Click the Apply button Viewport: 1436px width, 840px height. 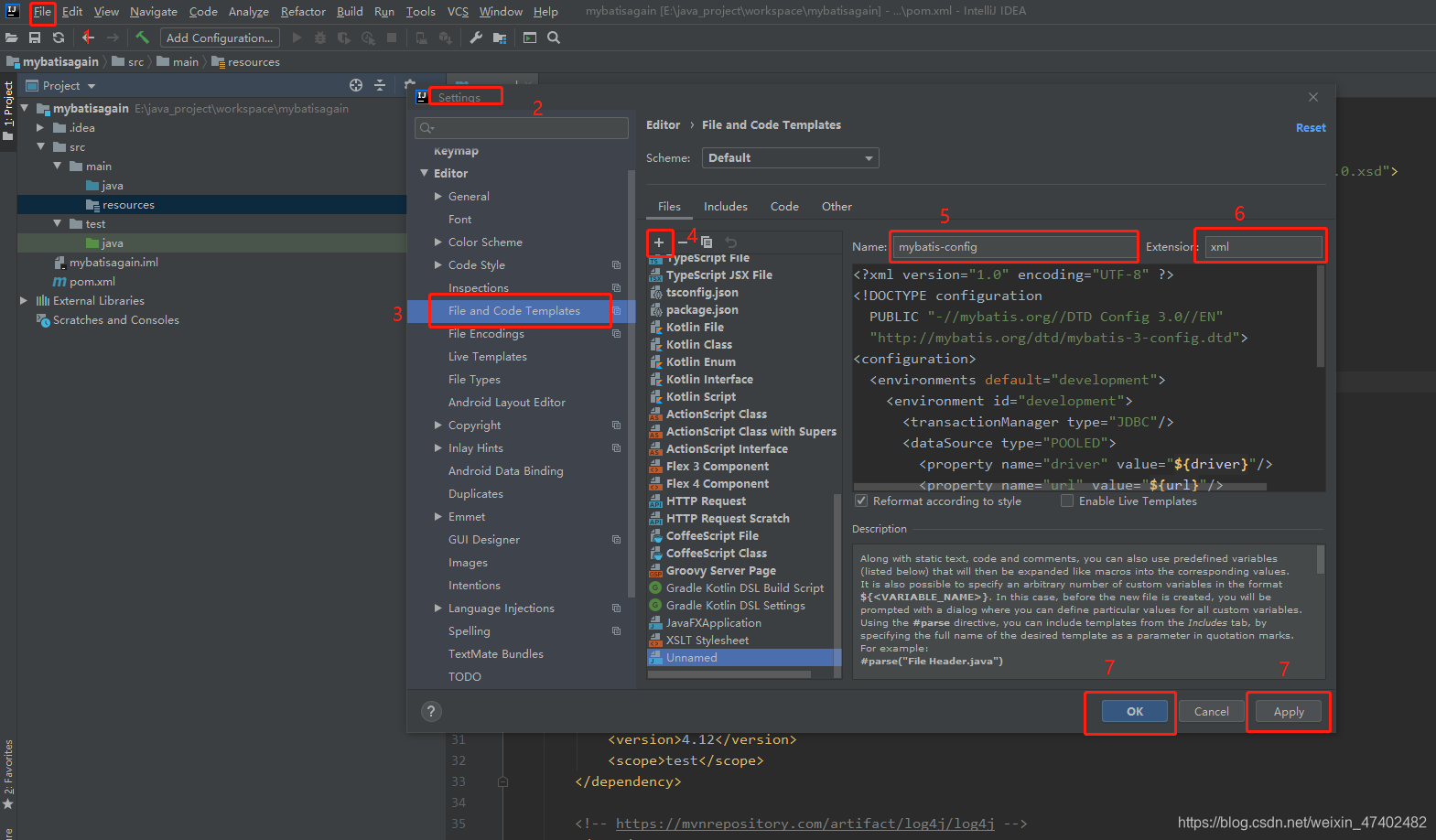coord(1289,711)
